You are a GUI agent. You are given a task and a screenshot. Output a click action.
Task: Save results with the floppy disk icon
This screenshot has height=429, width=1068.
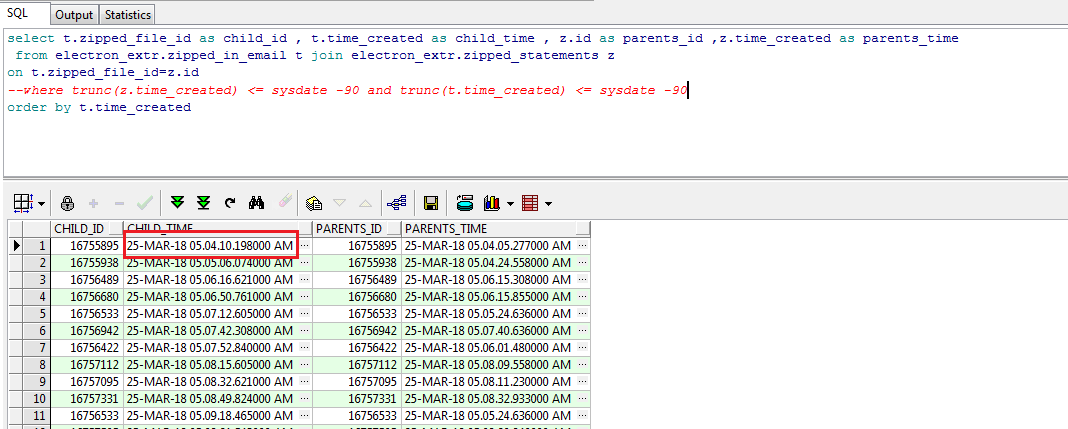tap(431, 203)
